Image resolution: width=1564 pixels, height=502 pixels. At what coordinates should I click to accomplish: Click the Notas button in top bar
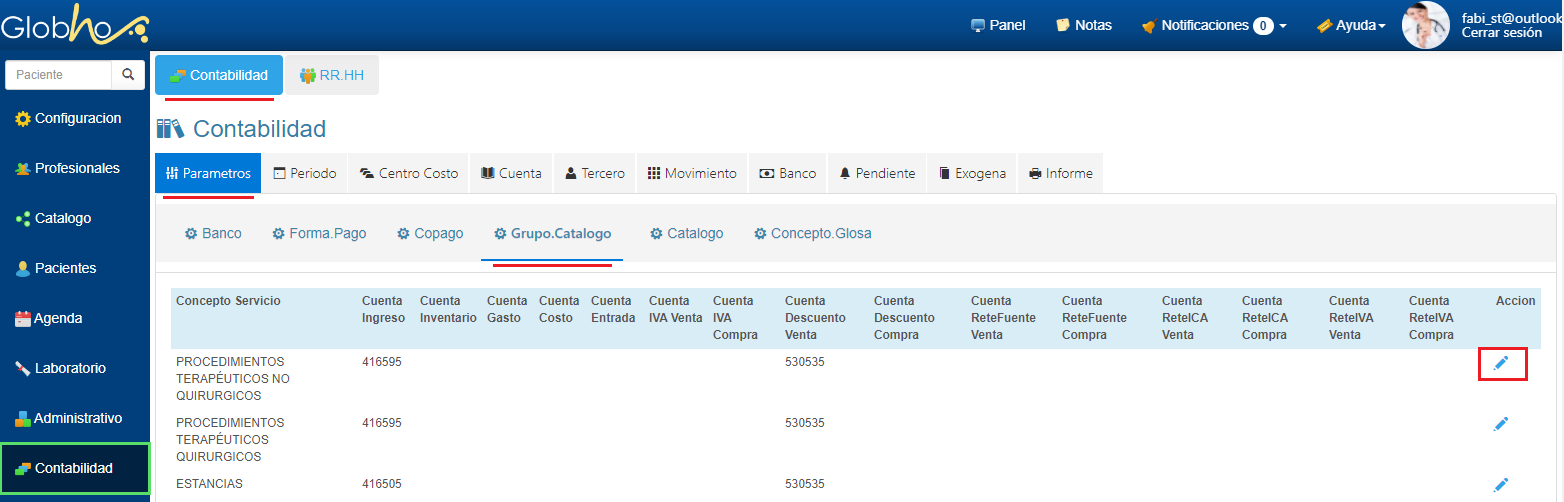click(x=1084, y=25)
